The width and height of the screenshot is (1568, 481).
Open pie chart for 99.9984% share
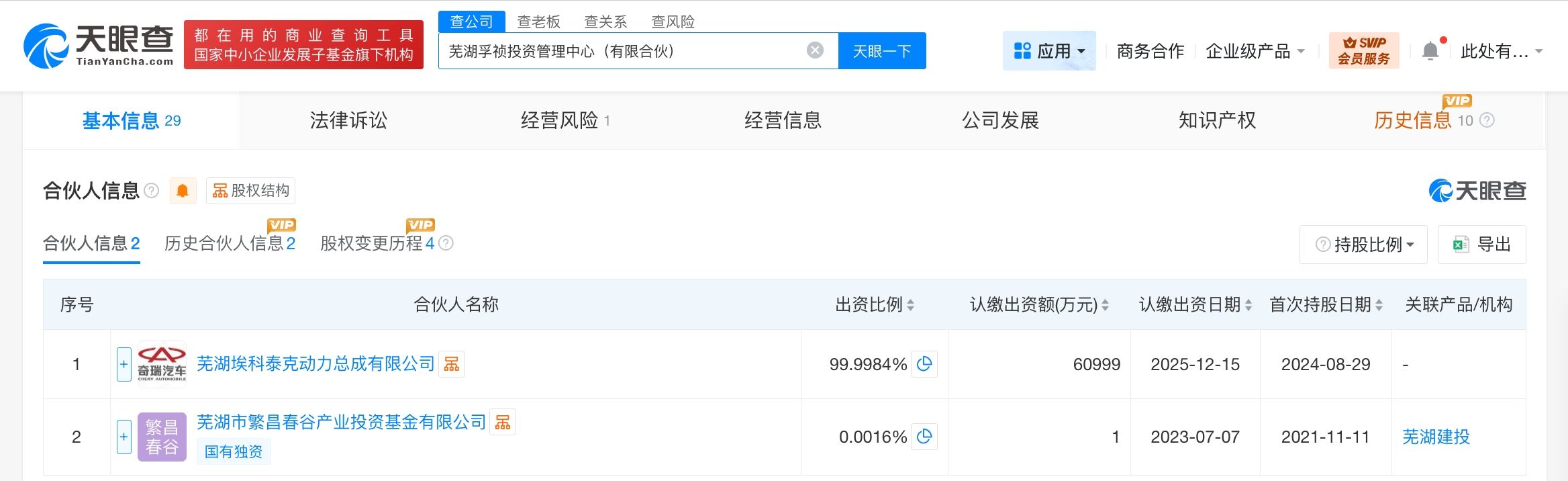point(924,364)
